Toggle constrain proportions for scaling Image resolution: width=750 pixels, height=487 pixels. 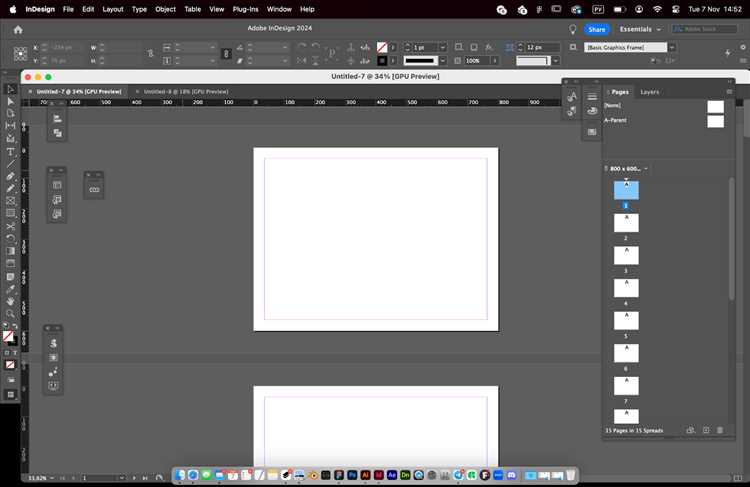(x=227, y=54)
